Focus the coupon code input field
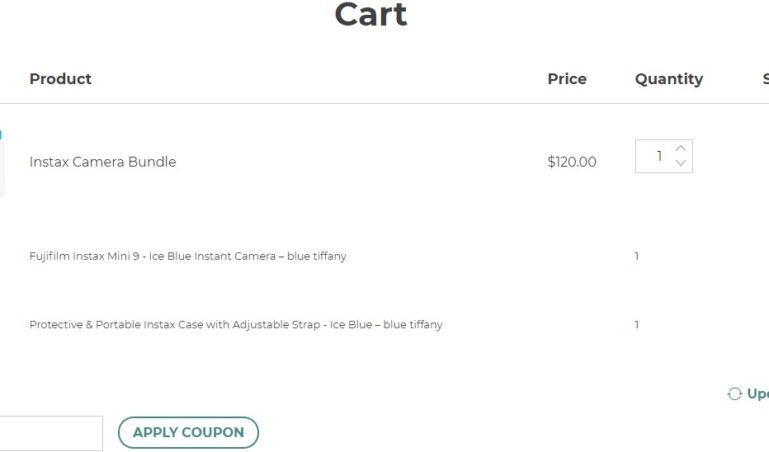This screenshot has width=769, height=452. click(x=50, y=433)
